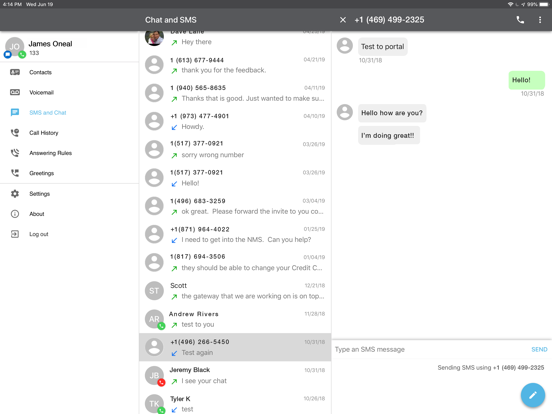Click the phone call icon in header
Image resolution: width=552 pixels, height=414 pixels.
click(x=520, y=20)
